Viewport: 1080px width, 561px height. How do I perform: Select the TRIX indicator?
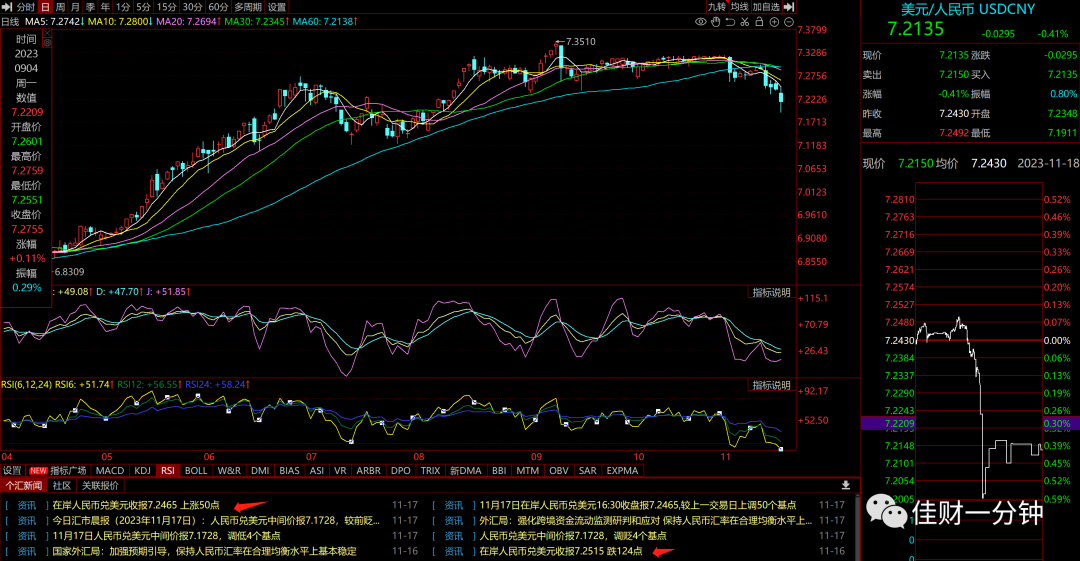click(x=430, y=471)
